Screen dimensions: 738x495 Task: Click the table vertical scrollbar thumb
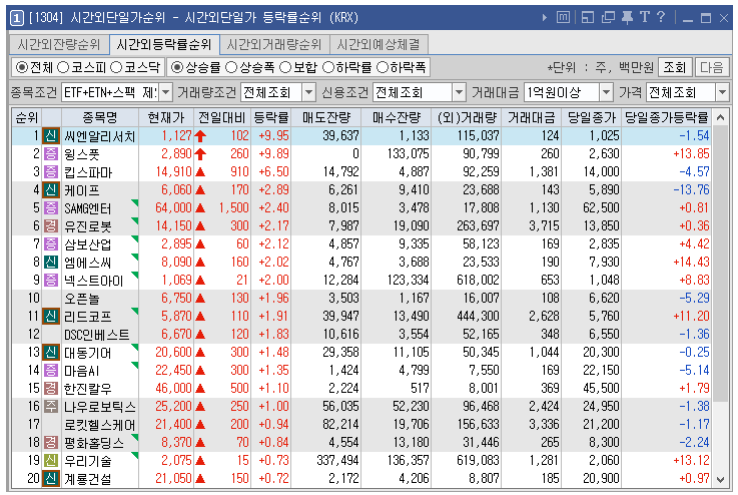click(720, 264)
